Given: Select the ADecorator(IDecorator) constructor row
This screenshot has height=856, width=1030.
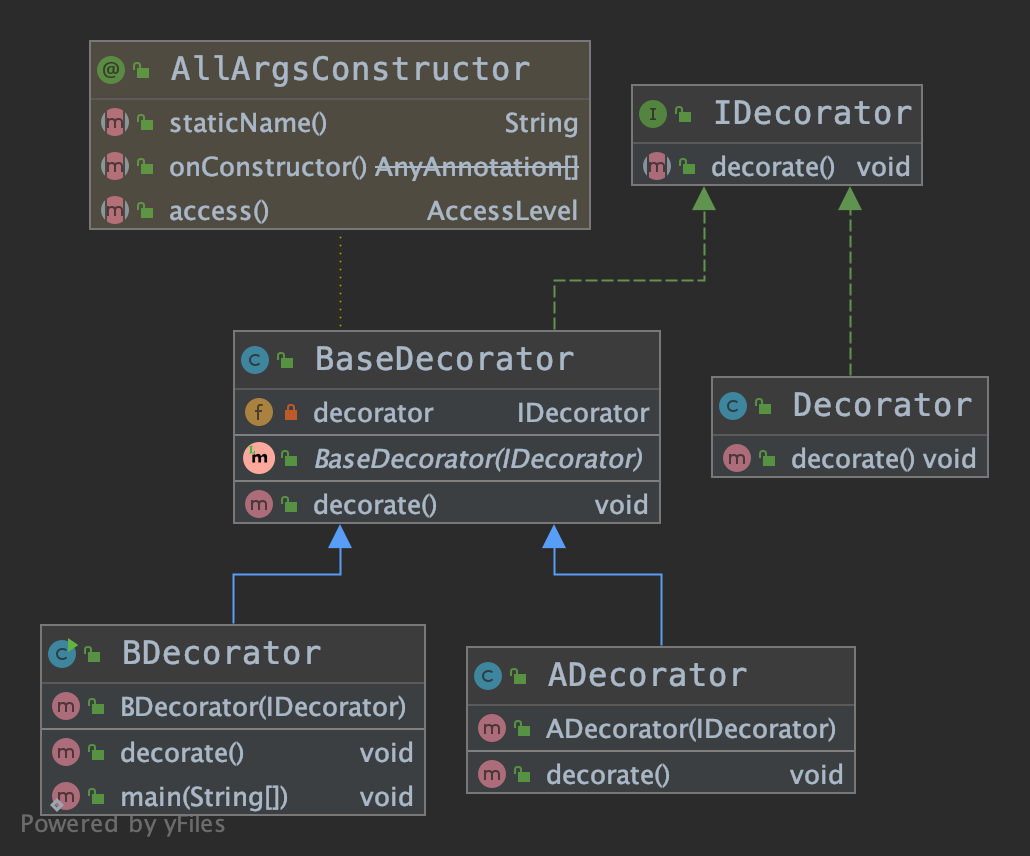Looking at the screenshot, I should (661, 729).
